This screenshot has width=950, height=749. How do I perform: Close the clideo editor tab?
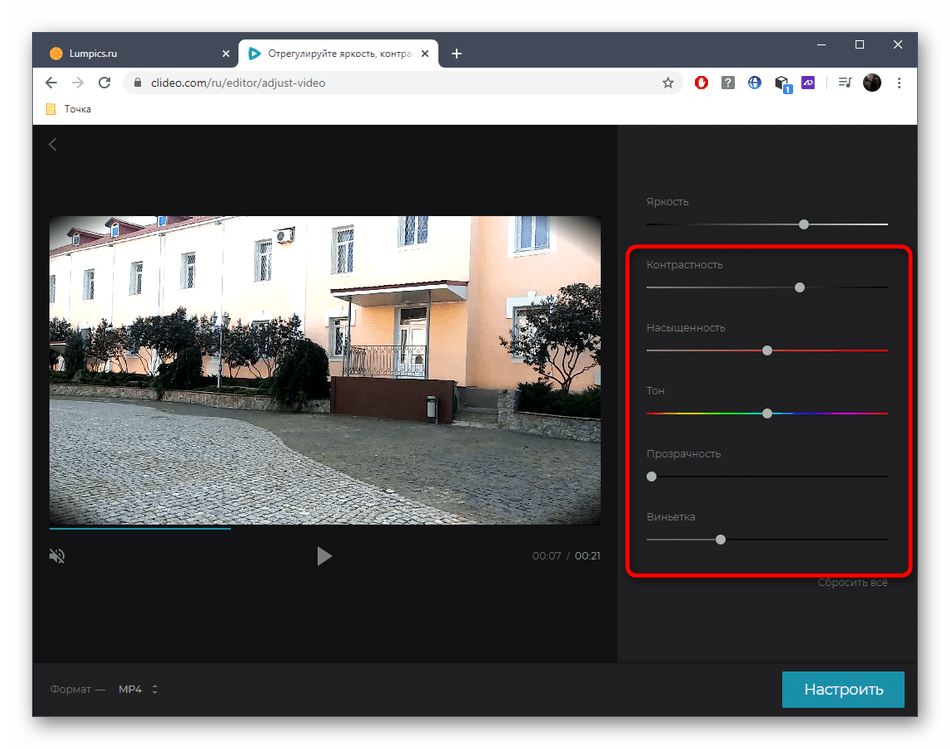click(x=425, y=53)
